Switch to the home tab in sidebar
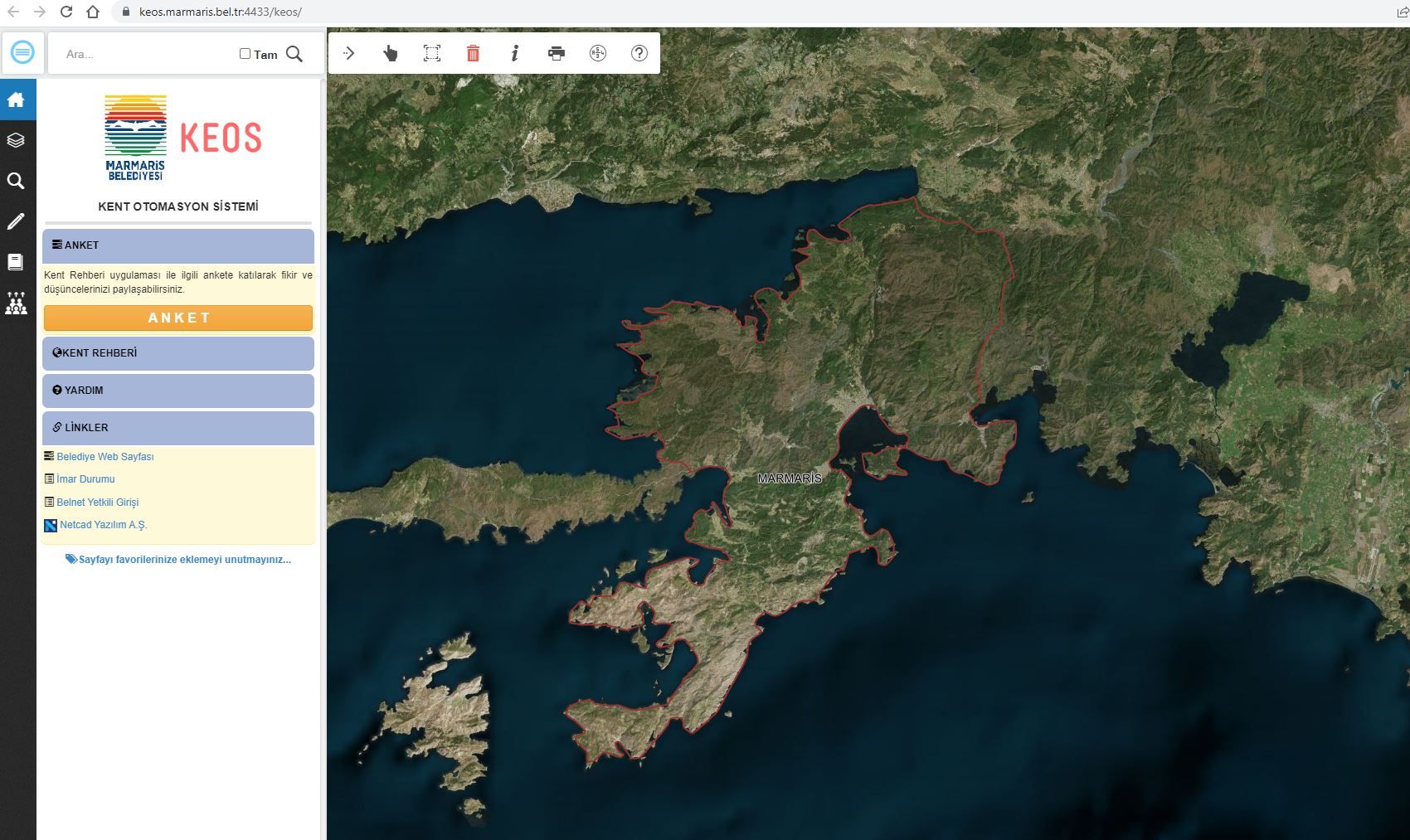 click(16, 100)
